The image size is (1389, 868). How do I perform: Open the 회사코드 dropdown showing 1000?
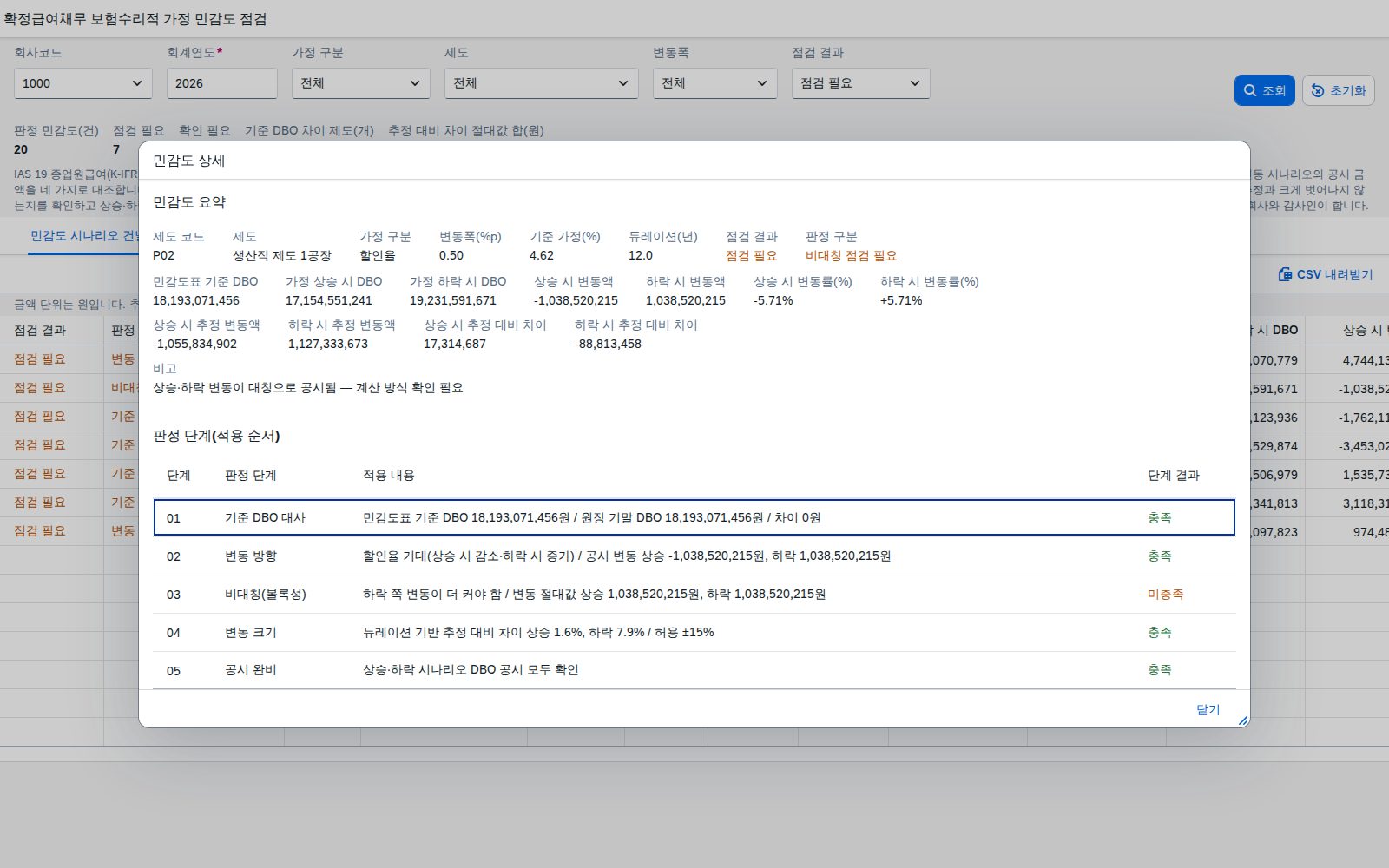[x=83, y=83]
